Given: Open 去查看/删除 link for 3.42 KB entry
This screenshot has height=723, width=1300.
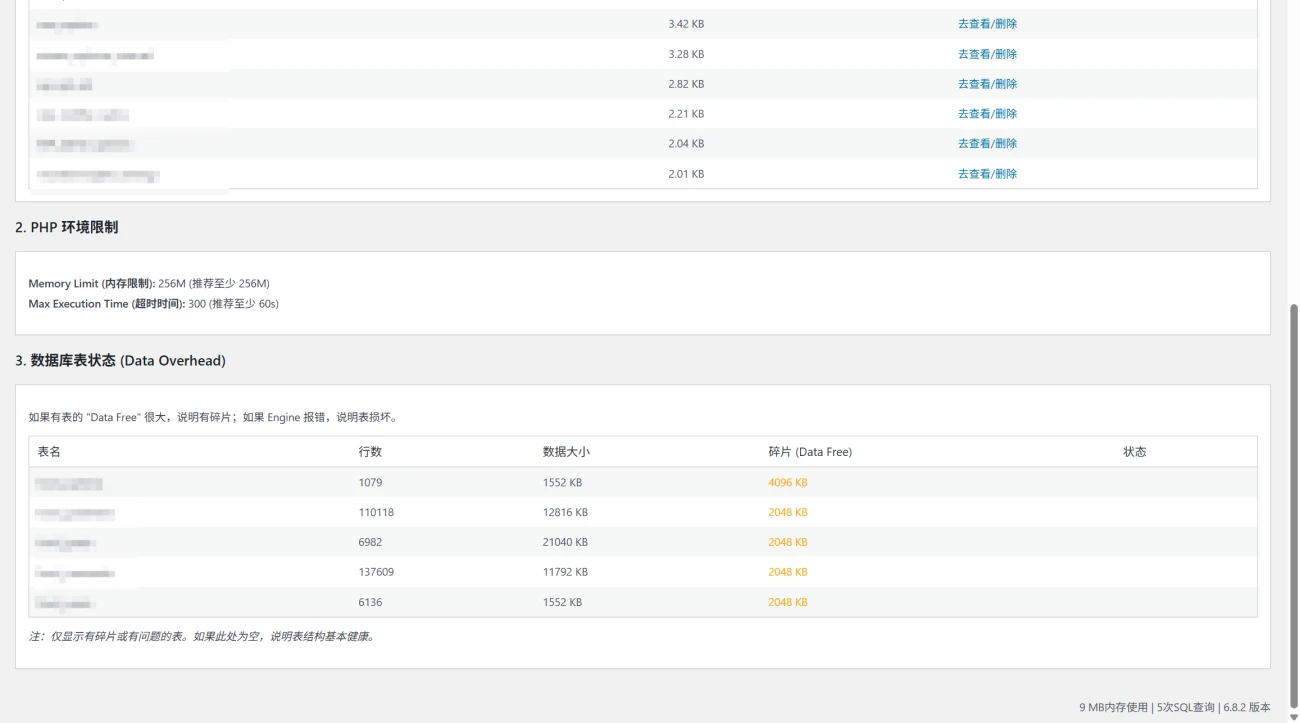Looking at the screenshot, I should (987, 24).
